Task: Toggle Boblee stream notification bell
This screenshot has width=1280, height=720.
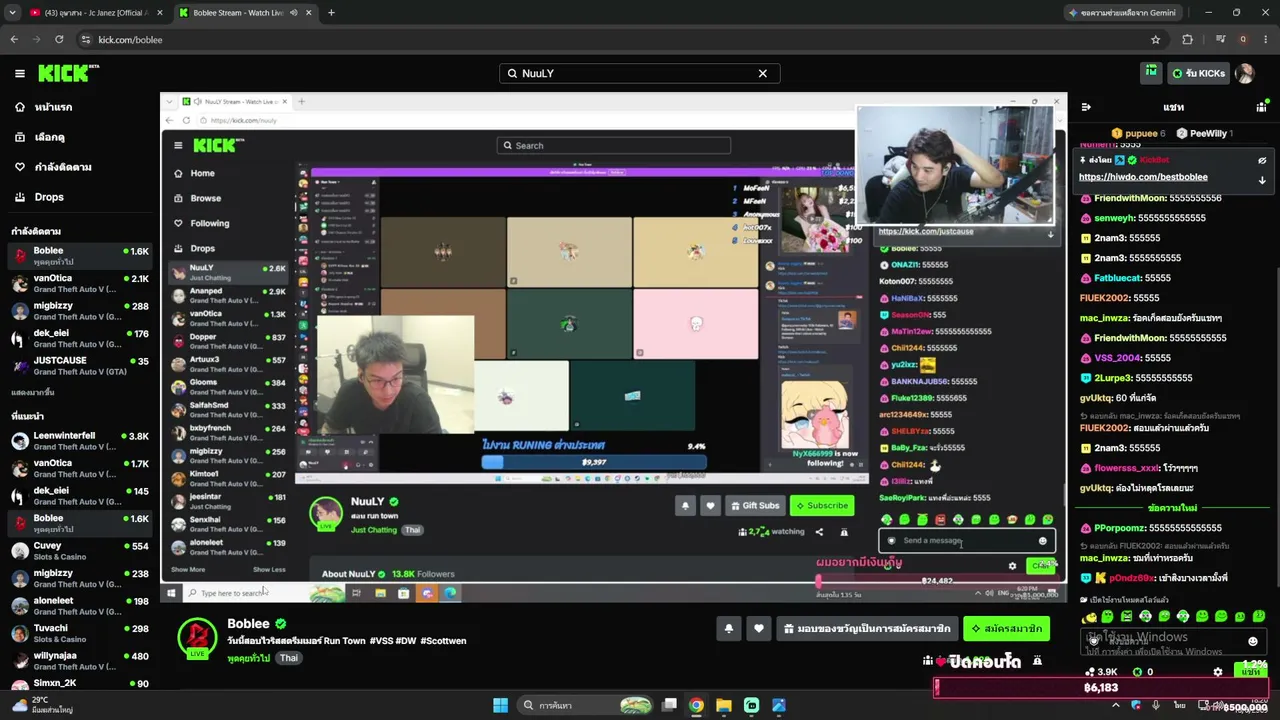Action: point(728,629)
